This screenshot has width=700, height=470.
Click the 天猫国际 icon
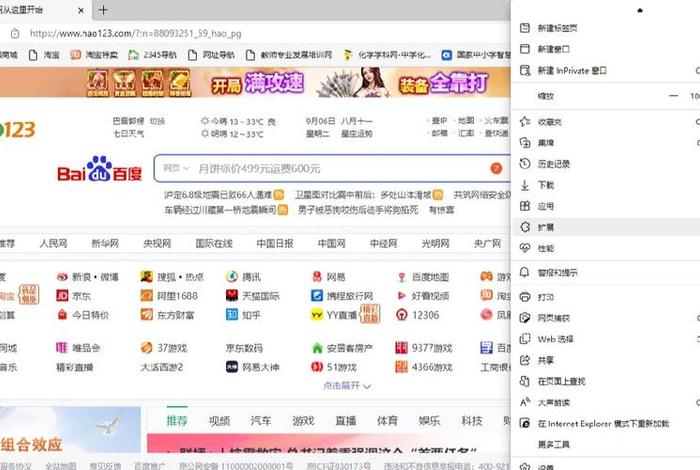coord(232,295)
